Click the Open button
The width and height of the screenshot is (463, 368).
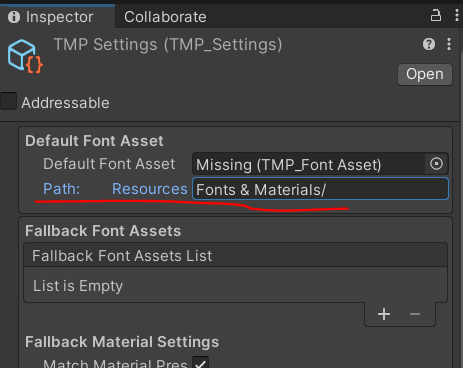tap(425, 74)
